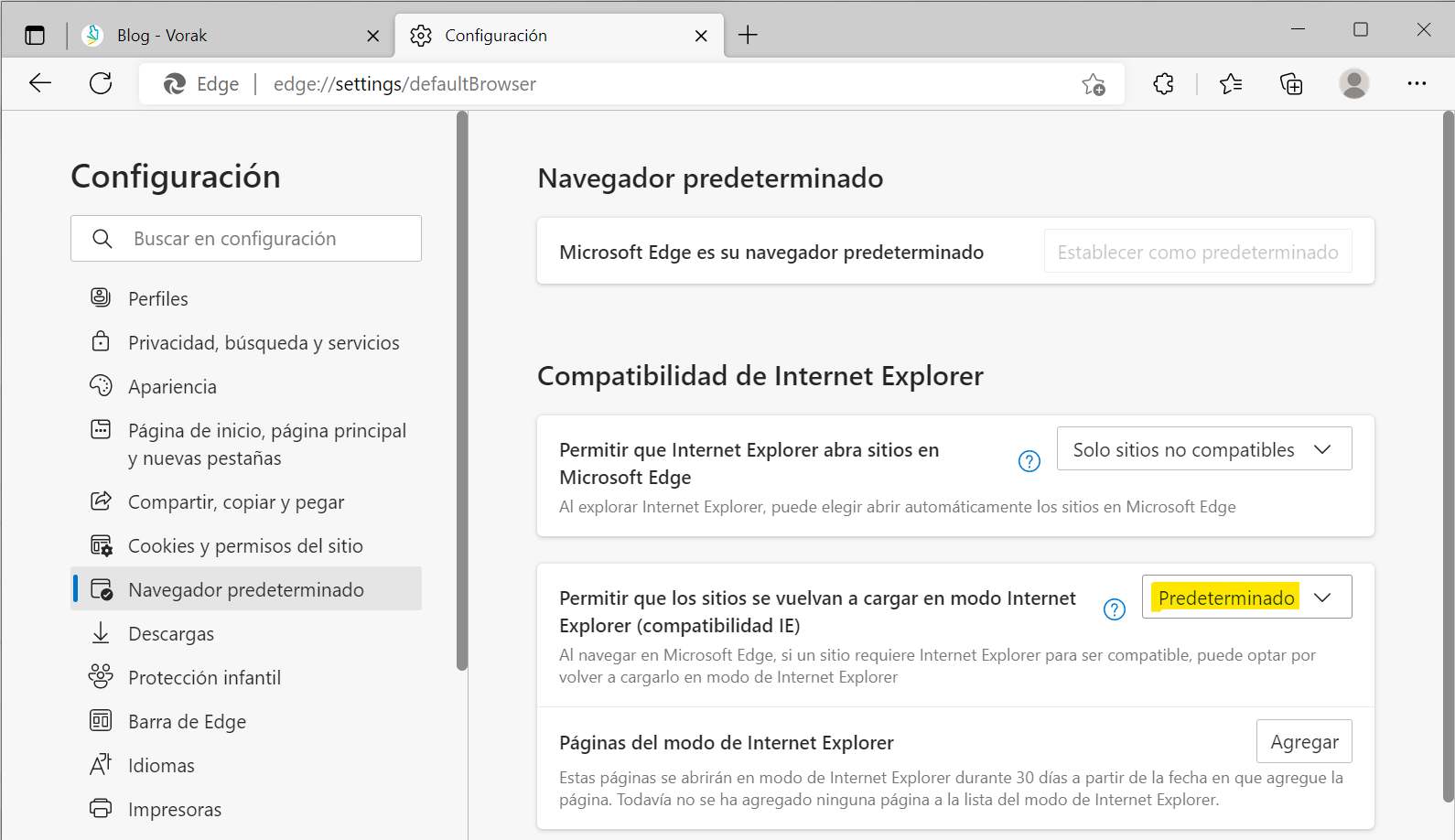Open a new tab with plus button
The width and height of the screenshot is (1455, 840).
coord(748,36)
